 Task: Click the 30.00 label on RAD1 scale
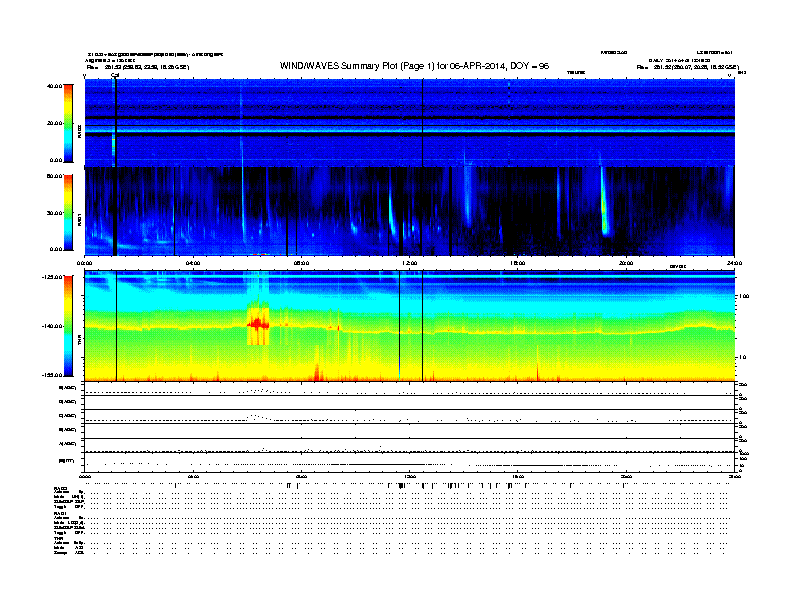coord(54,213)
